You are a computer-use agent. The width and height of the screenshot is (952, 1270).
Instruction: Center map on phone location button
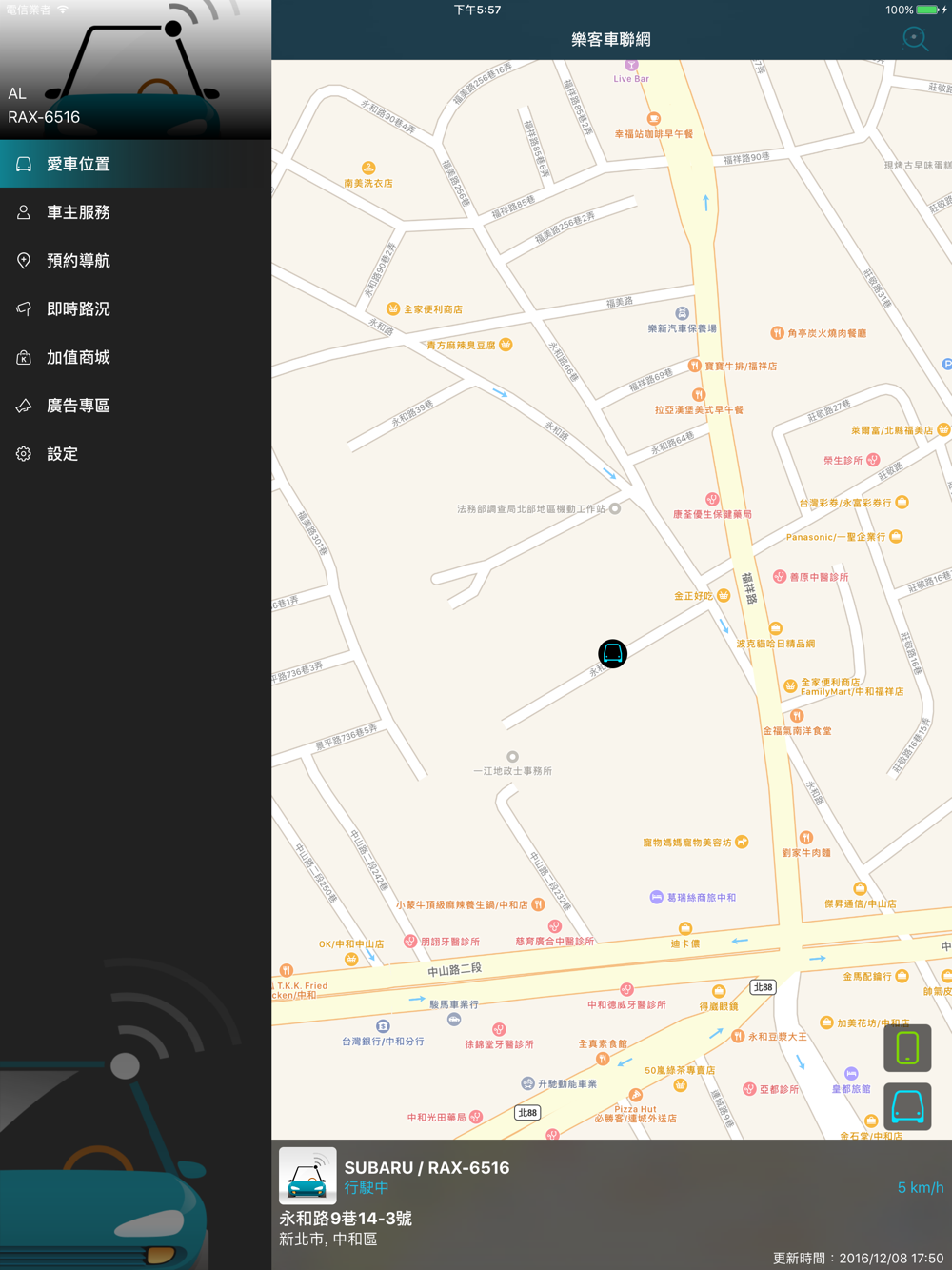click(x=907, y=1048)
